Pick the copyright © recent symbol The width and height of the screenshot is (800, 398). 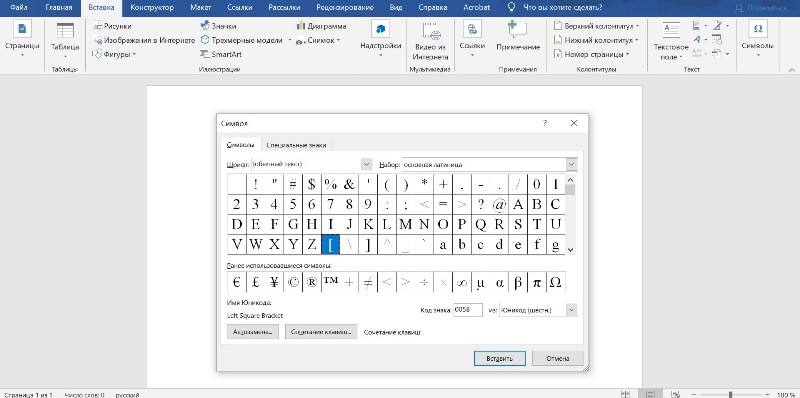293,282
